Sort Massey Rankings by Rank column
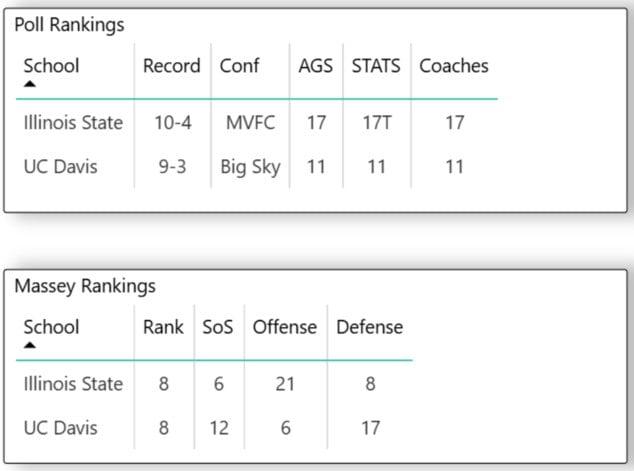The height and width of the screenshot is (471, 634). coord(163,326)
